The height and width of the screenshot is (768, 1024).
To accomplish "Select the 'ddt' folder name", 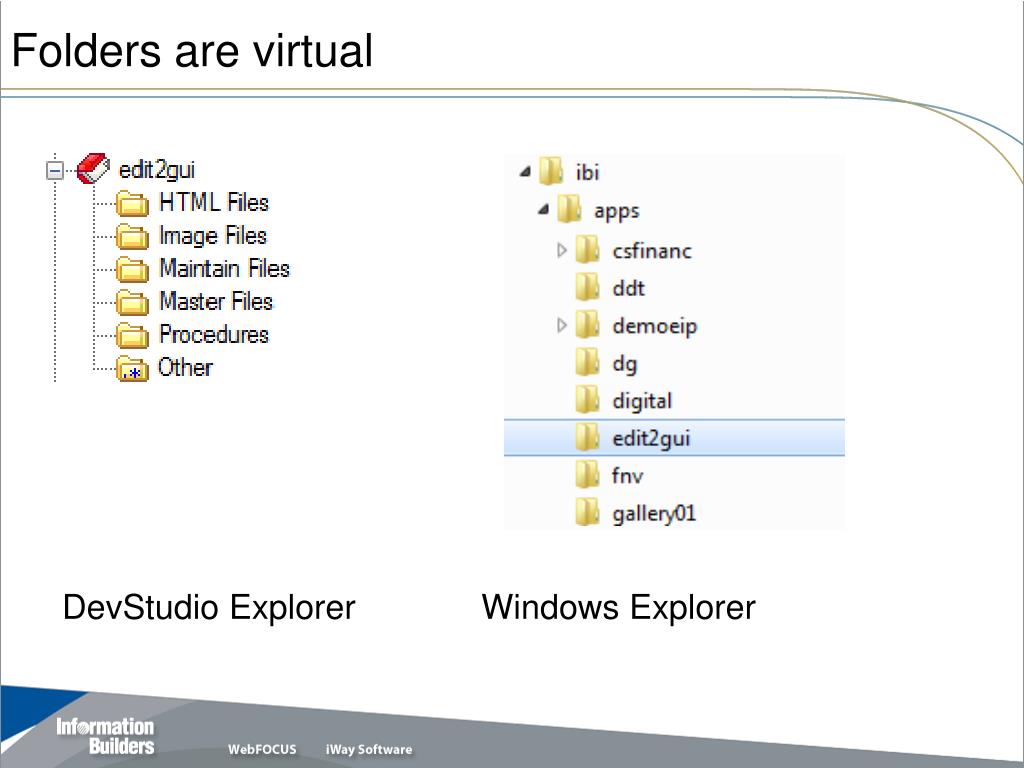I will tap(628, 288).
